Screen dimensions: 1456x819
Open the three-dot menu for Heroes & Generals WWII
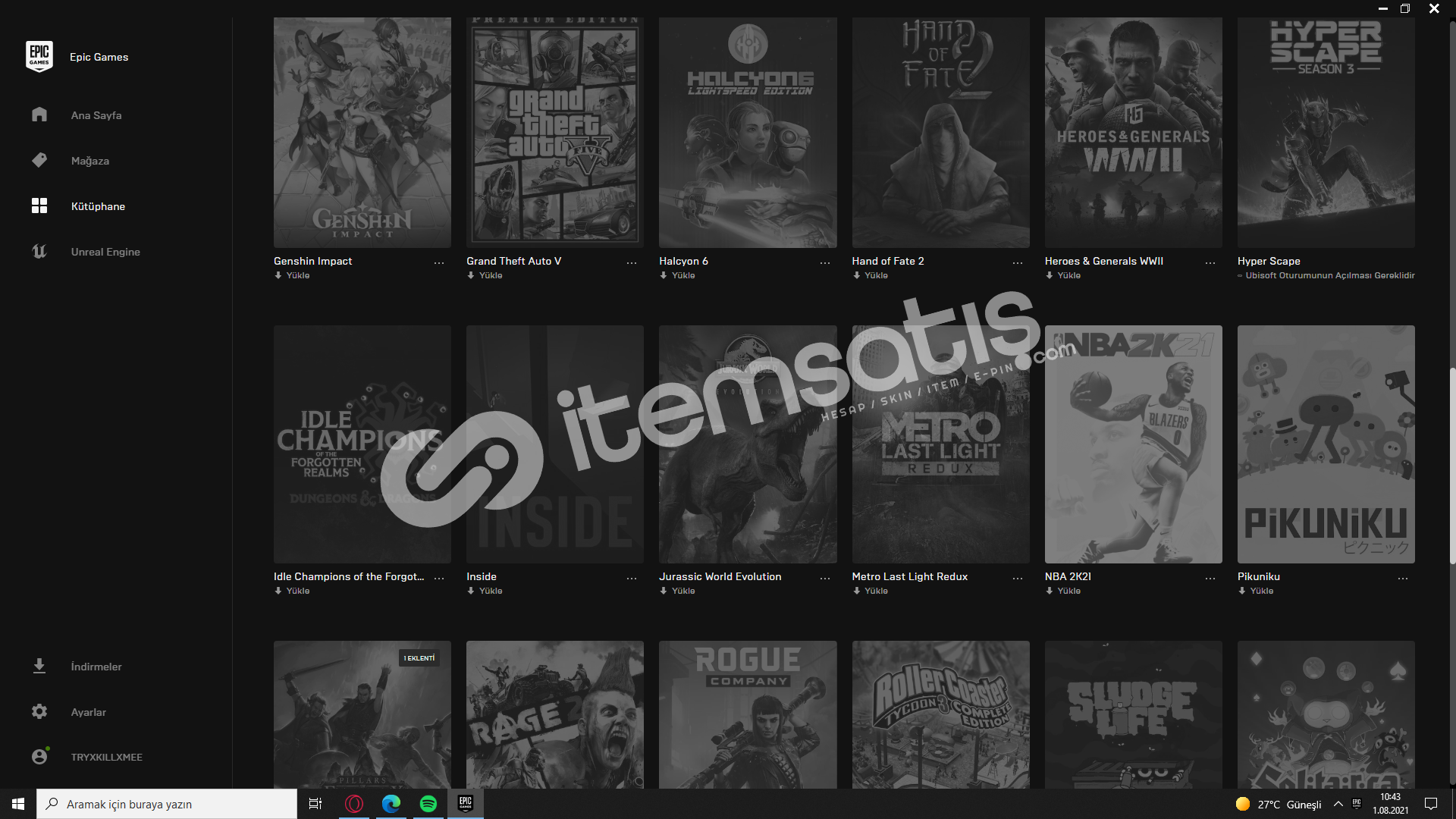click(x=1210, y=263)
